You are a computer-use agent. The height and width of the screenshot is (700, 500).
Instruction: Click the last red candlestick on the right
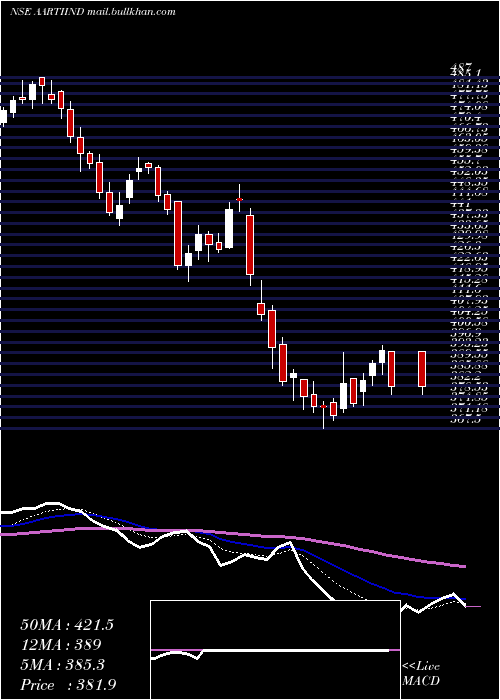[422, 369]
